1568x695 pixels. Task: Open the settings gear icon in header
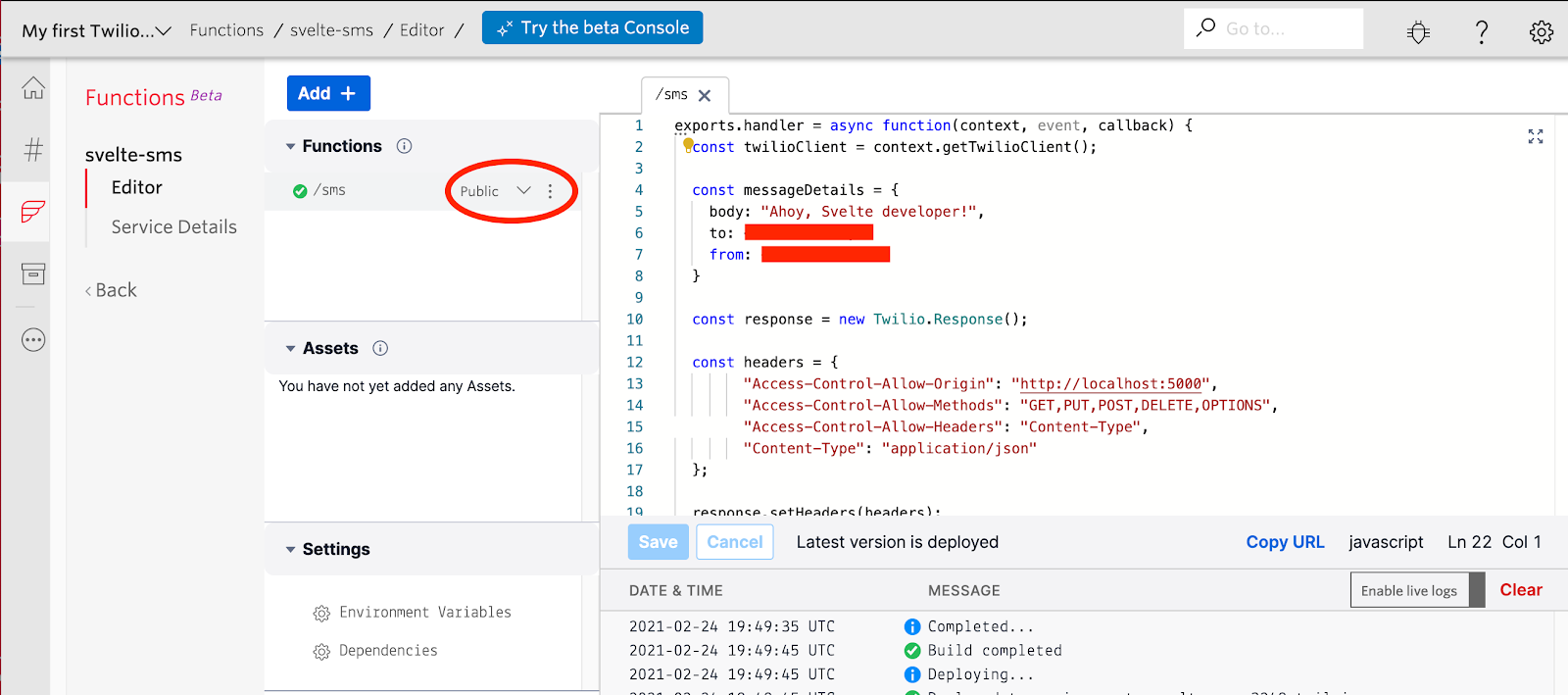1541,32
